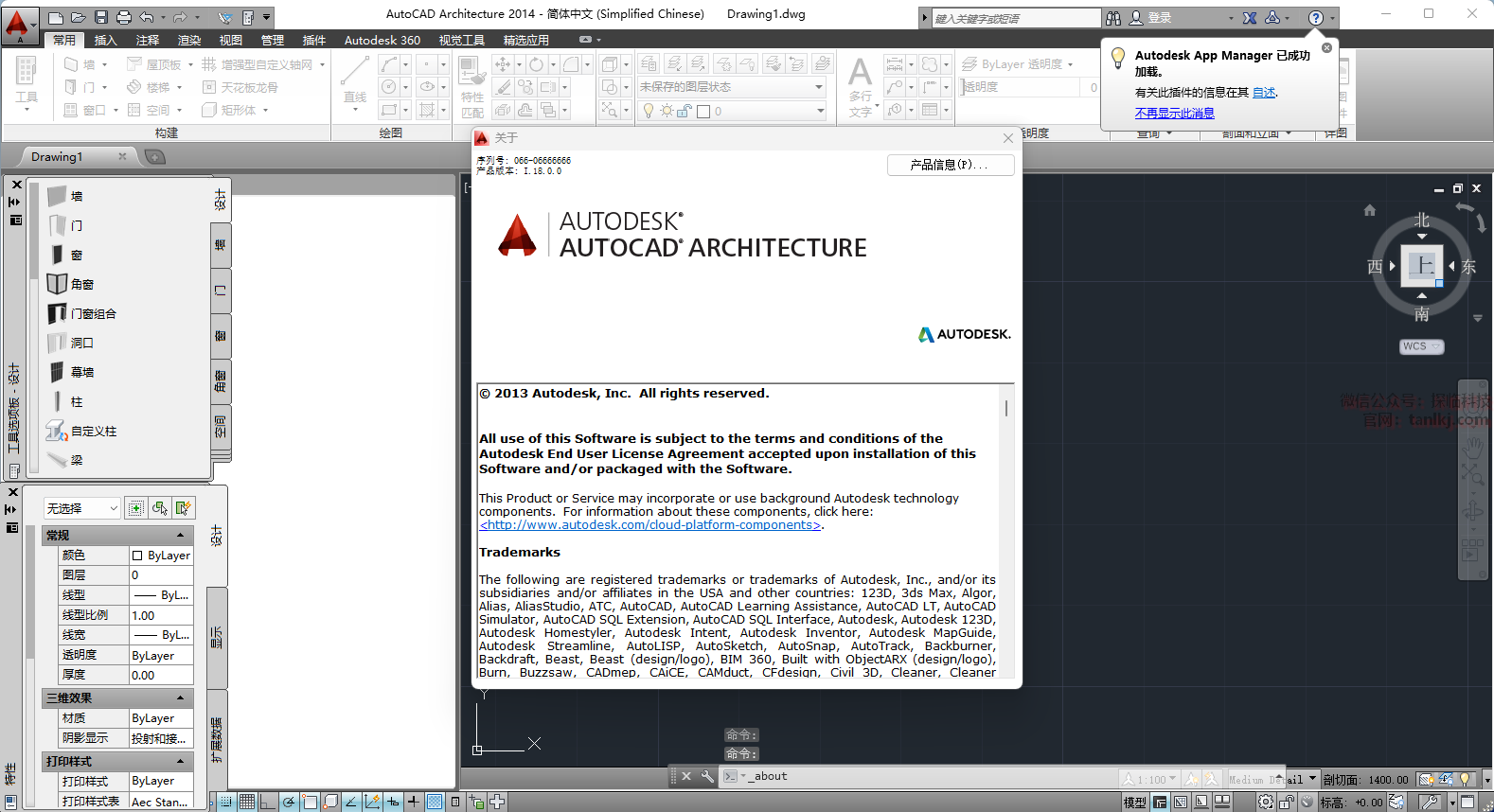
Task: Click the command line customize wrench icon
Action: (x=707, y=776)
